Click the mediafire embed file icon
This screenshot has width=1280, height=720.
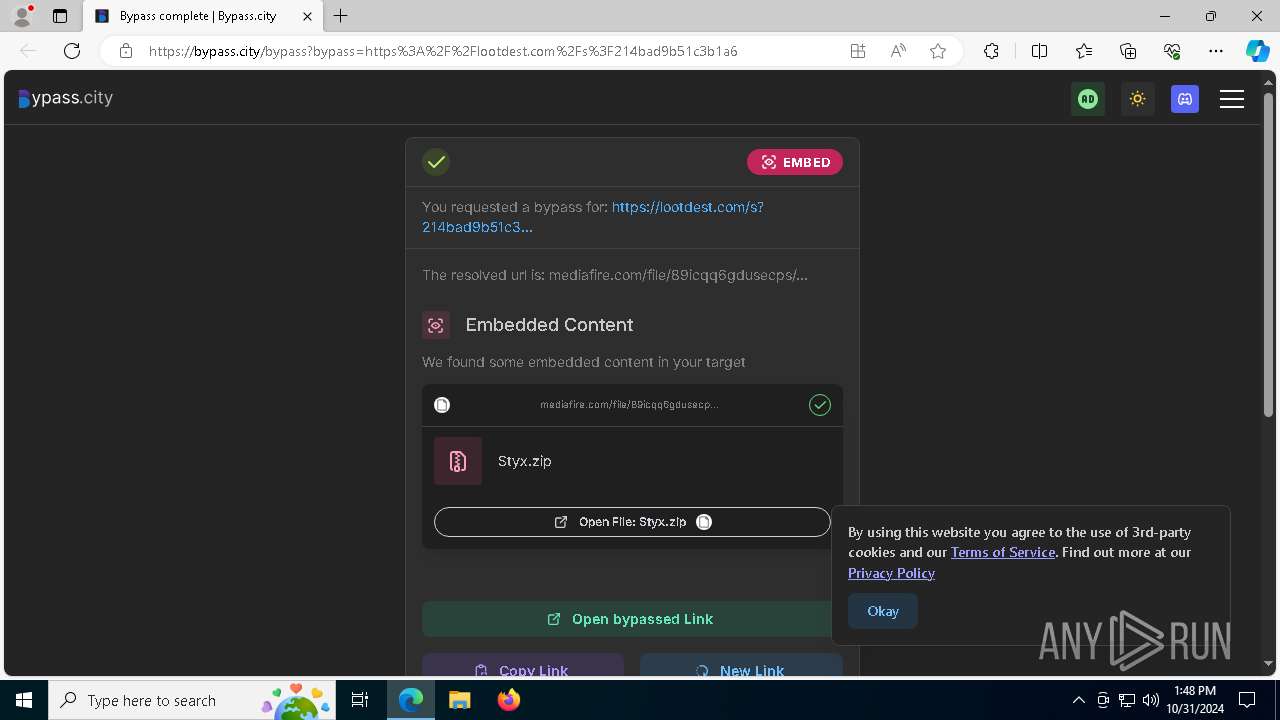(x=442, y=405)
